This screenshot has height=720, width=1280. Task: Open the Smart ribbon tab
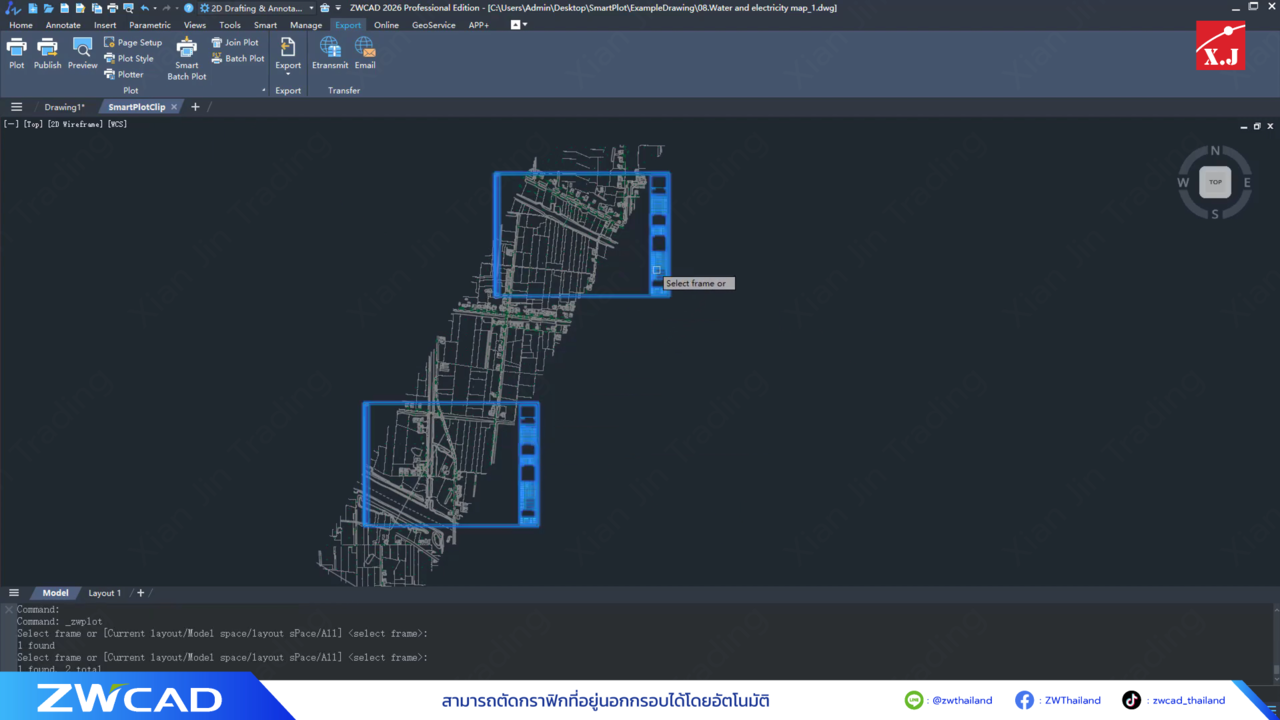pos(265,25)
